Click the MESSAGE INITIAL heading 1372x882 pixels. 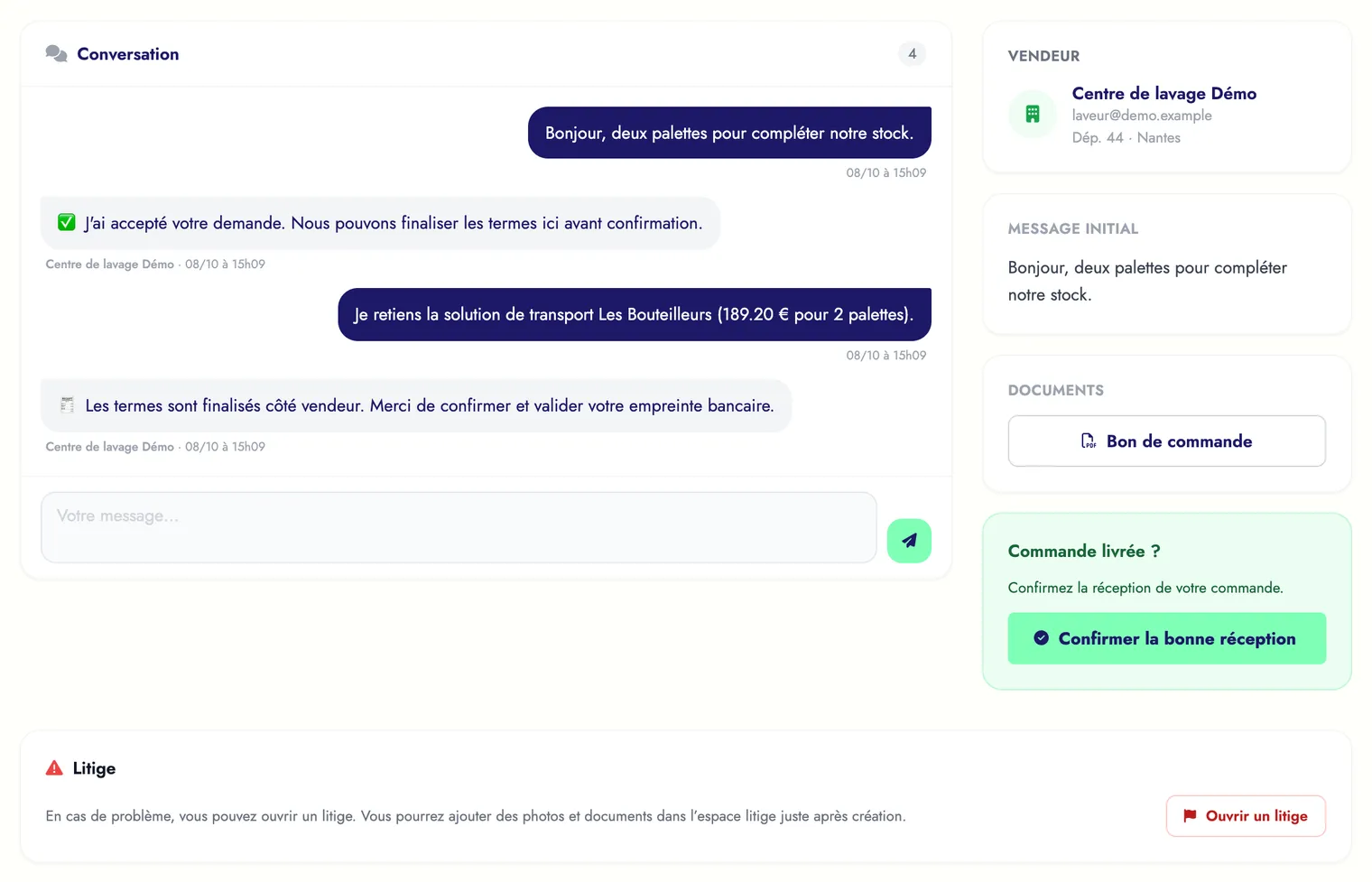pos(1072,229)
